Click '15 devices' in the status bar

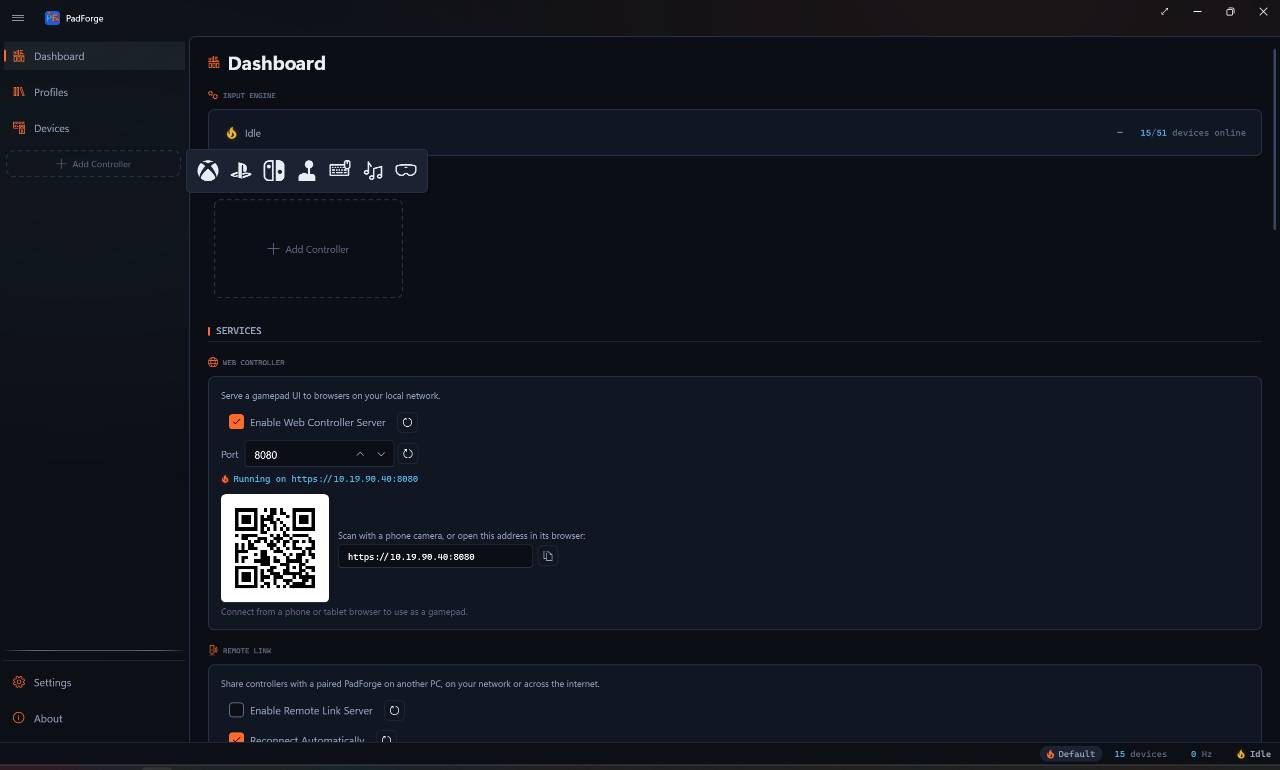pyautogui.click(x=1141, y=754)
